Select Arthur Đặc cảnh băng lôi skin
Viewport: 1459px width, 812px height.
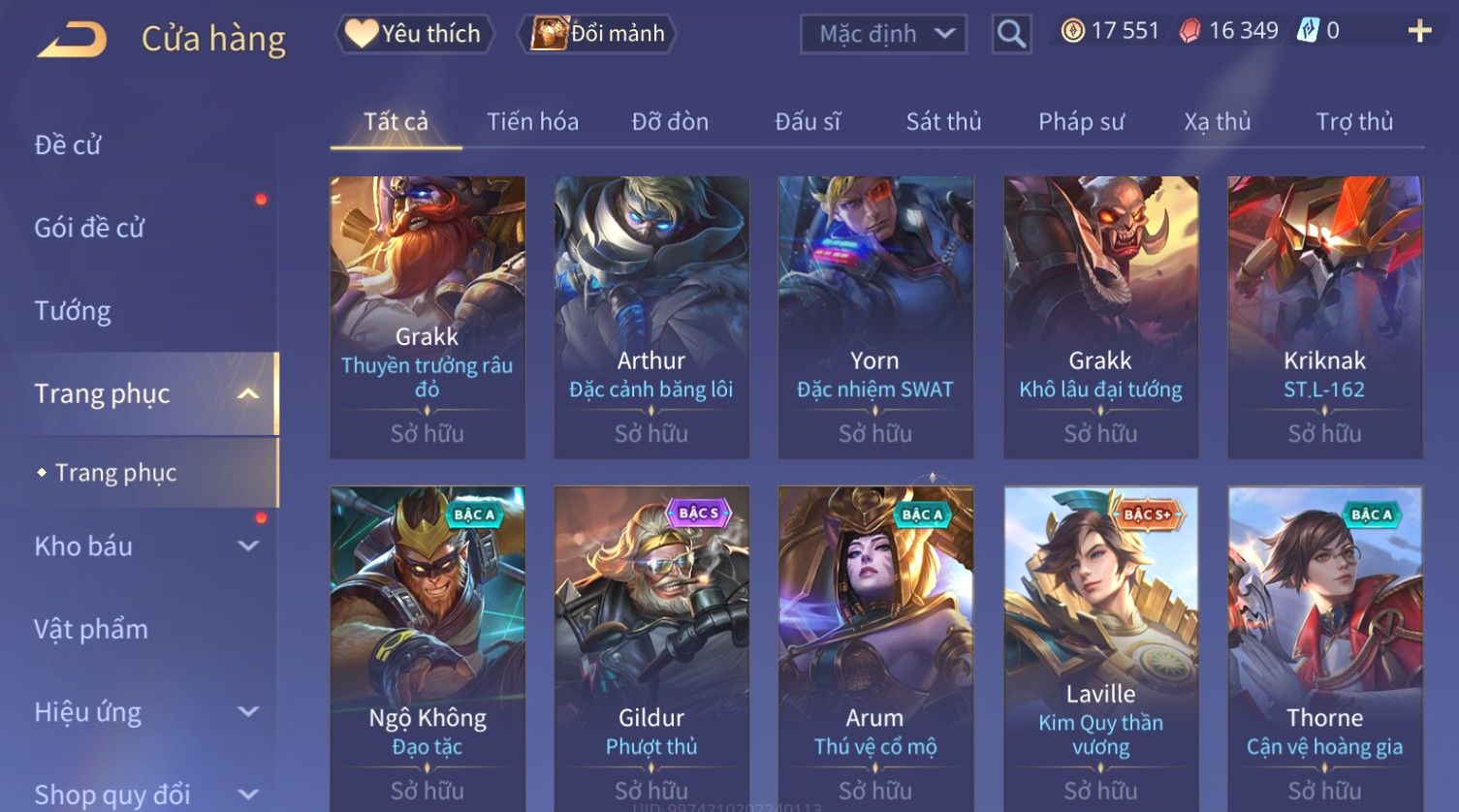(x=651, y=317)
